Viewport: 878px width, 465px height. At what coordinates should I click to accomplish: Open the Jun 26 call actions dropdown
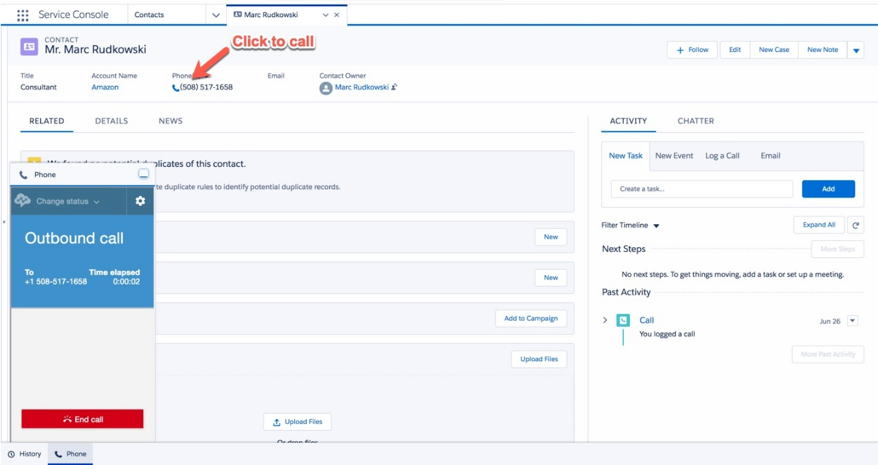point(852,321)
